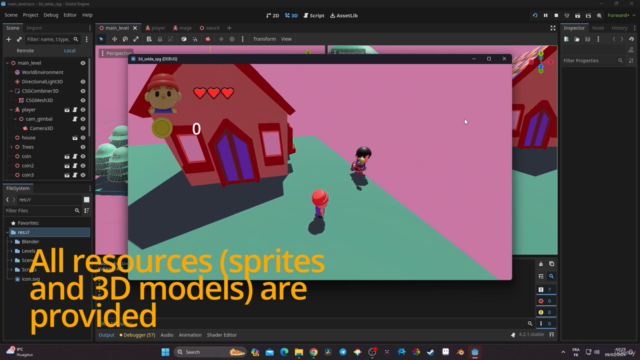Image resolution: width=640 pixels, height=360 pixels.
Task: Go to next edited object in Inspector
Action: [622, 39]
